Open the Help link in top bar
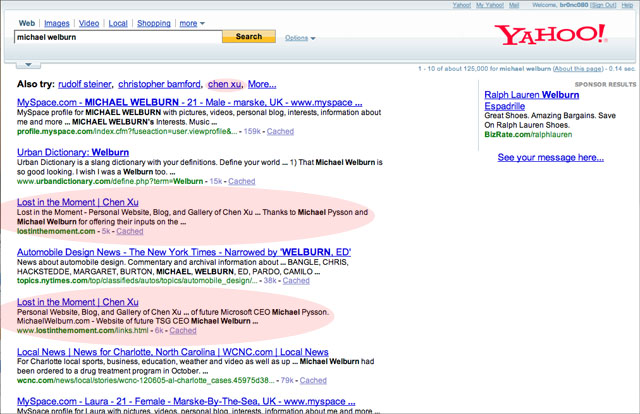 pos(627,5)
